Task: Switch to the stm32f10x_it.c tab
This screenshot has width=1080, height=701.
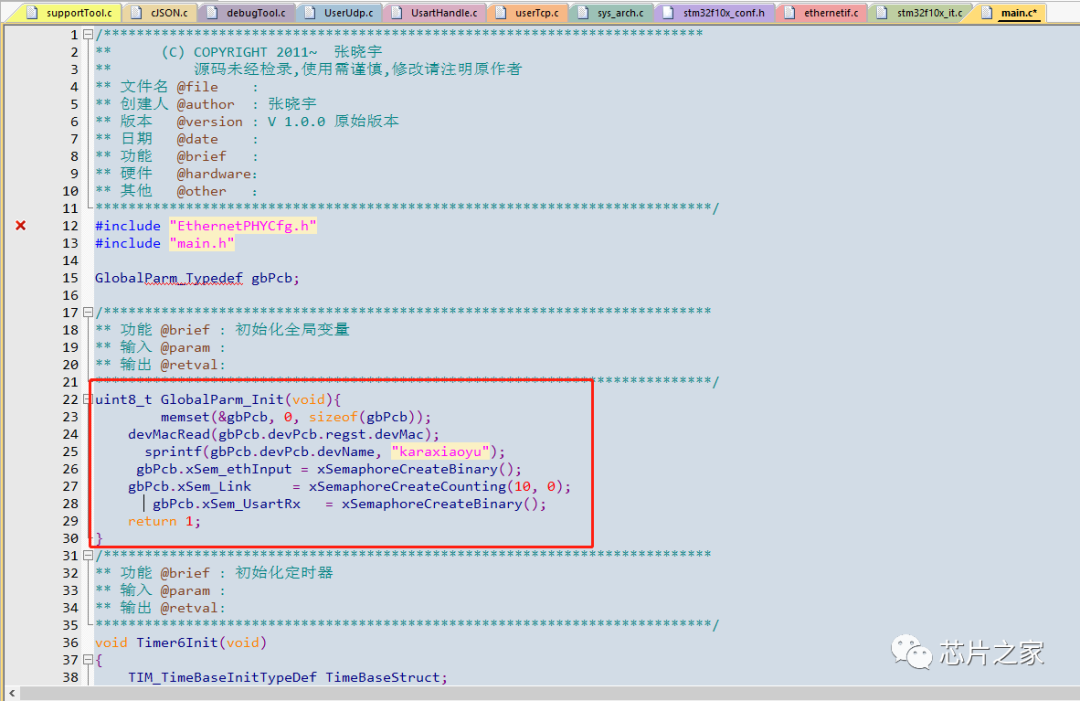Action: [921, 12]
